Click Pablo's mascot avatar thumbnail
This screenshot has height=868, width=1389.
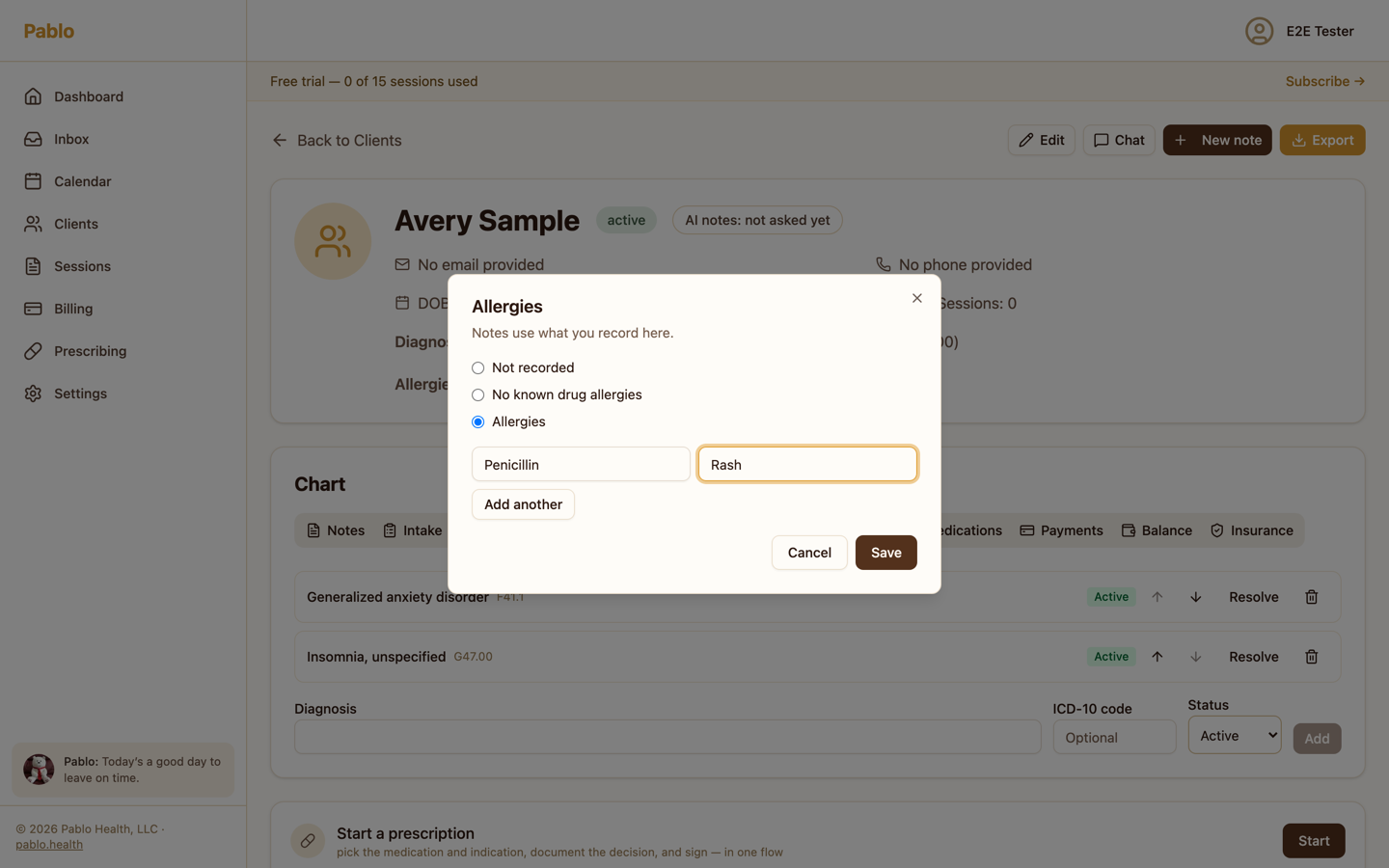click(39, 770)
